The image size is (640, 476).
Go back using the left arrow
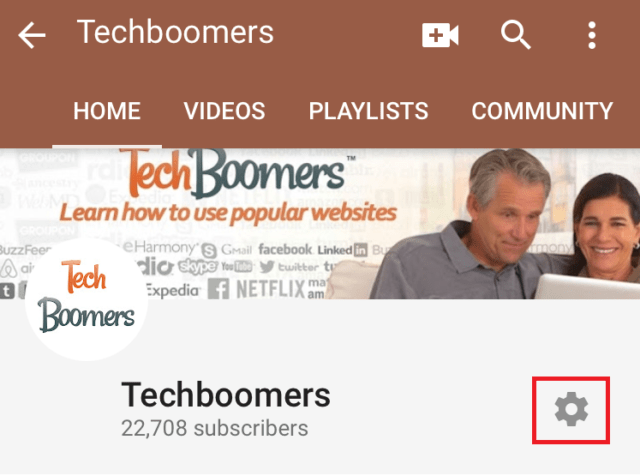point(32,36)
